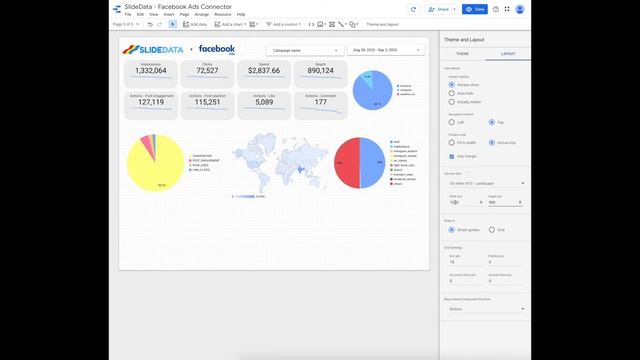640x360 pixels.
Task: Open the Report-level Component Position dropdown
Action: coord(486,309)
